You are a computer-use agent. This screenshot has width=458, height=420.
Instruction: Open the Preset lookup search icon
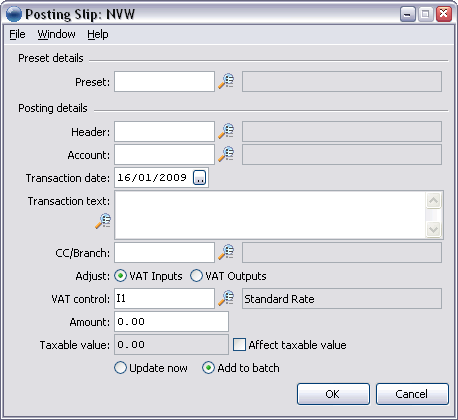[226, 81]
